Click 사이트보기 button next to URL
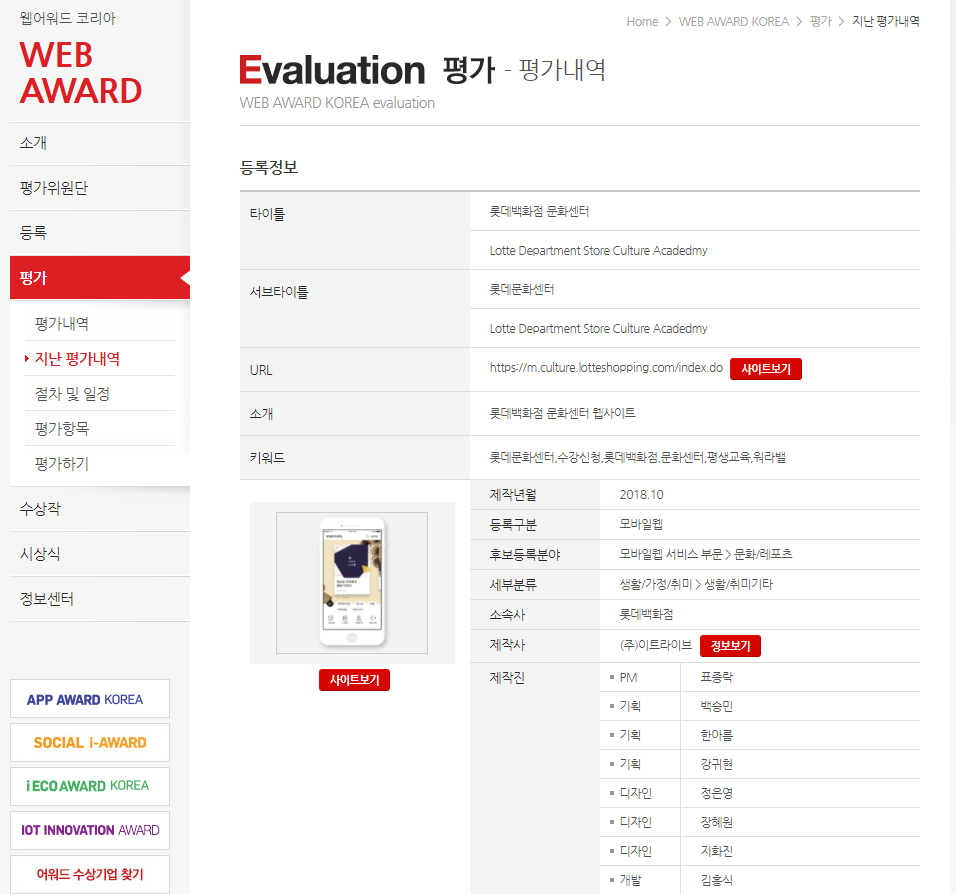Image resolution: width=956 pixels, height=894 pixels. pyautogui.click(x=766, y=369)
